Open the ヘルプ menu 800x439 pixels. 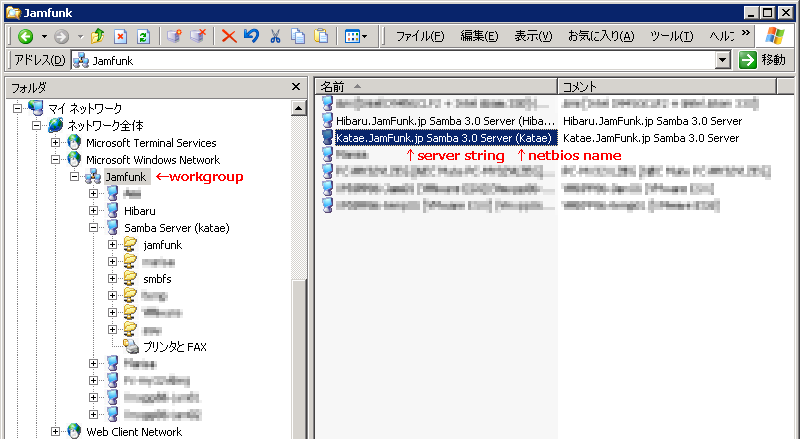[722, 36]
